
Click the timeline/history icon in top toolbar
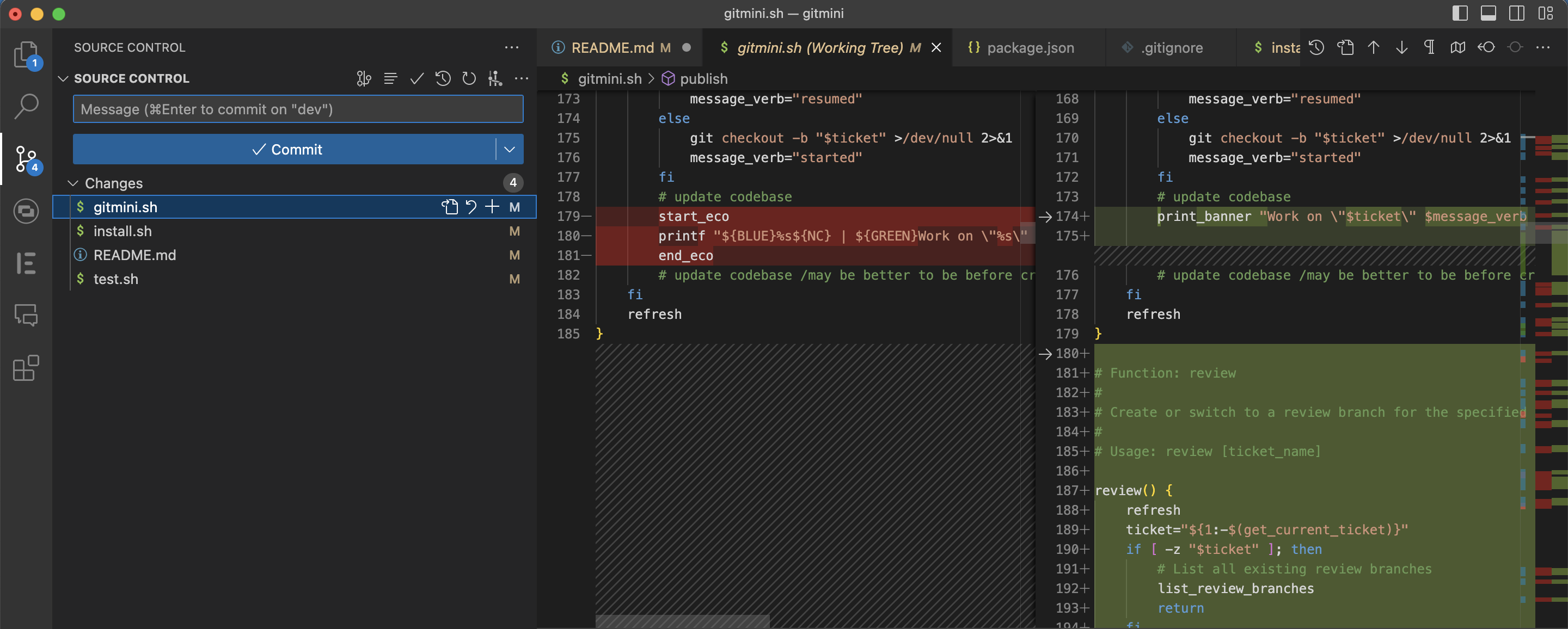(x=1317, y=46)
